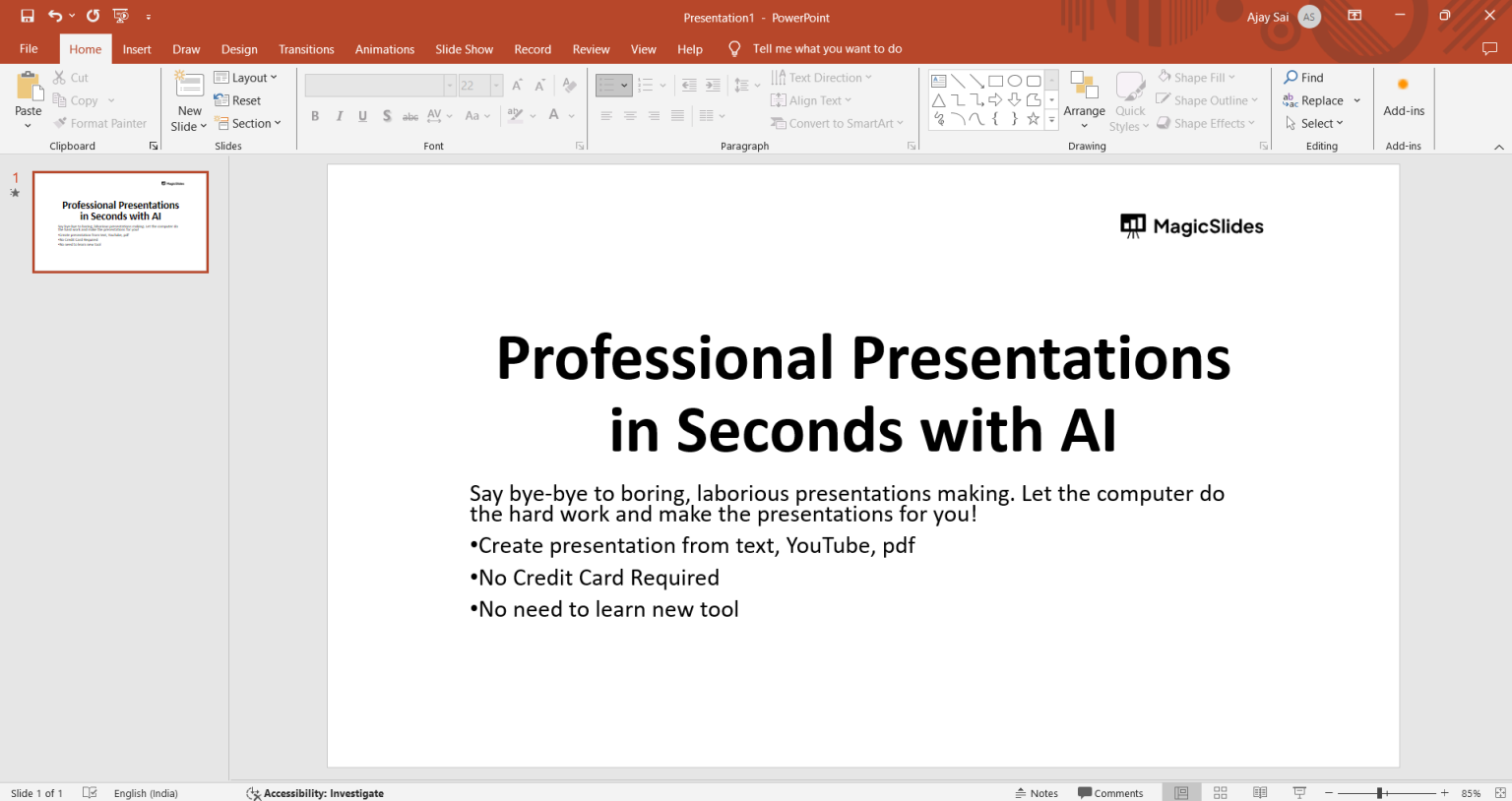Switch to the Insert tab
The height and width of the screenshot is (801, 1512).
pos(137,49)
